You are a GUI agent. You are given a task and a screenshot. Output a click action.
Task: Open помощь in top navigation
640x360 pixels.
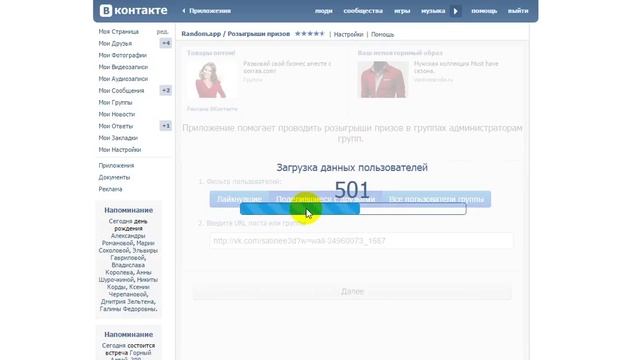tap(484, 11)
